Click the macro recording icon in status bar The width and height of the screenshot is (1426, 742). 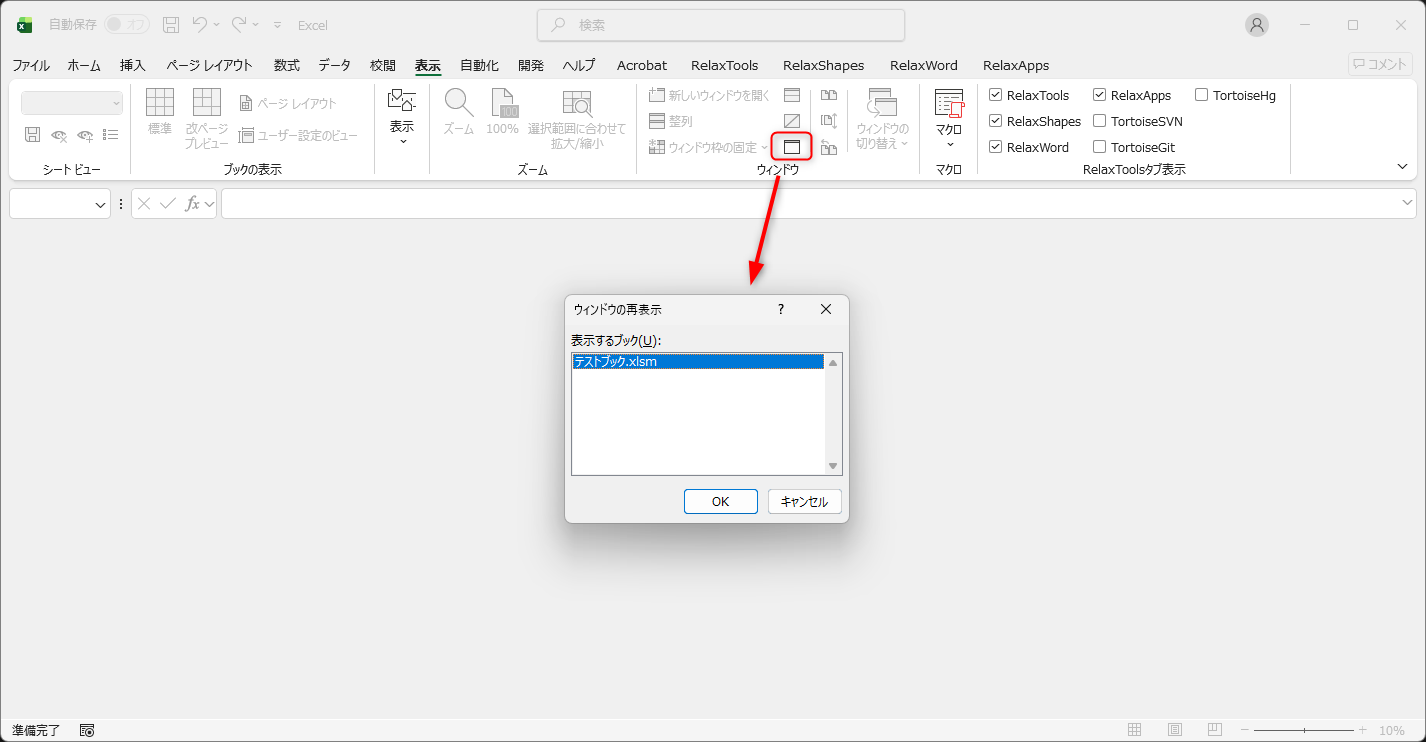[86, 730]
